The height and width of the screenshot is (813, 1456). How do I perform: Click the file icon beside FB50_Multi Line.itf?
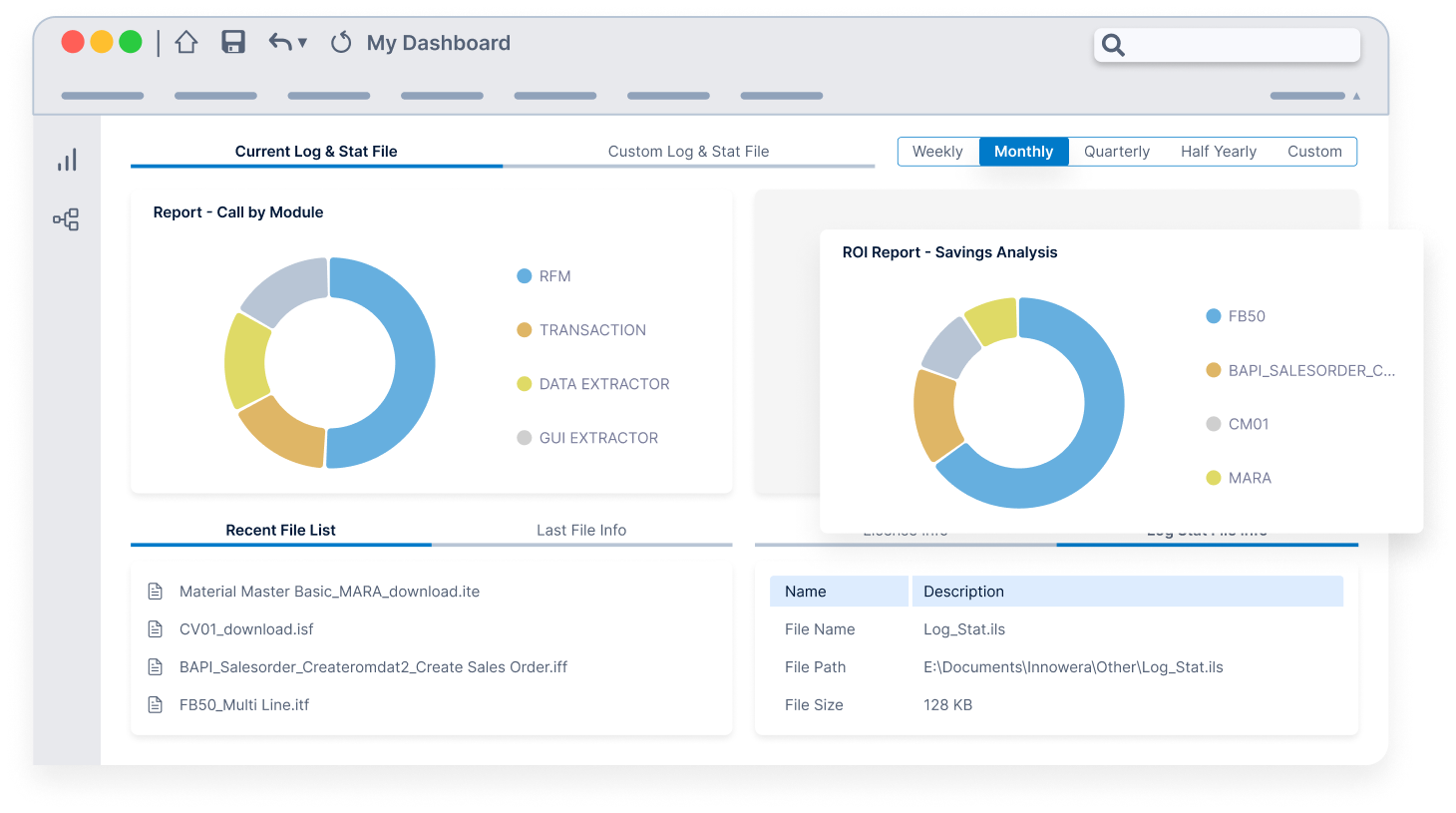tap(156, 704)
